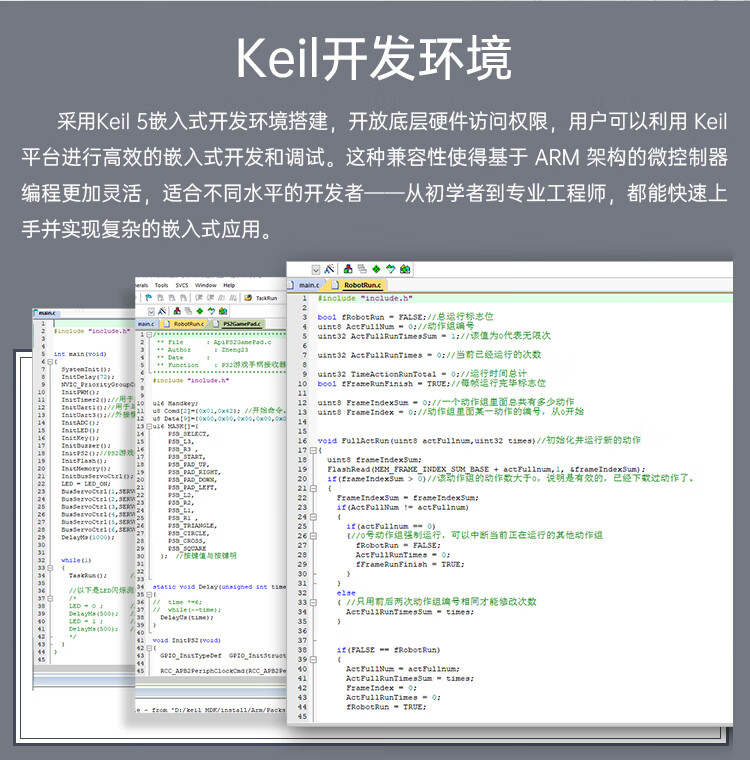Open Window menu in middle window
The width and height of the screenshot is (750, 760).
coord(206,285)
